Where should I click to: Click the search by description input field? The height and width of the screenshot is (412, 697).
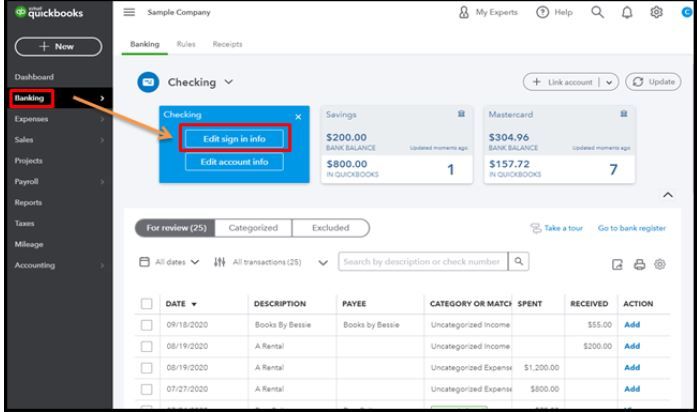[423, 261]
